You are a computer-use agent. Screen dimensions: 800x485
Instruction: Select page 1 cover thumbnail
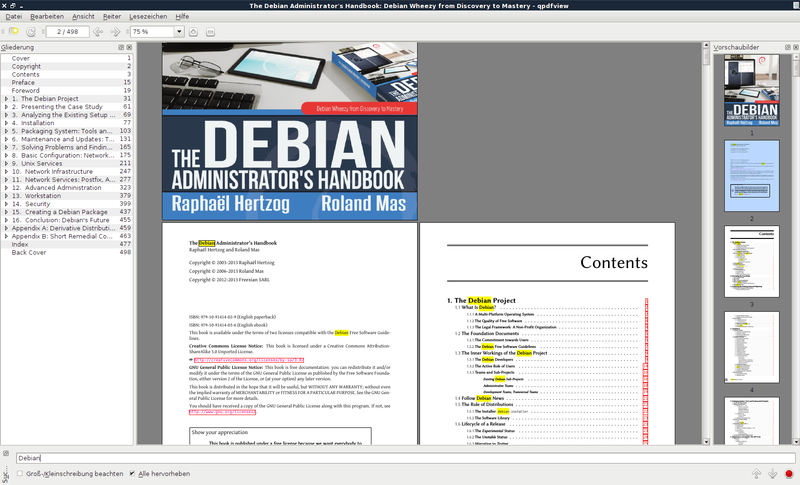(752, 90)
